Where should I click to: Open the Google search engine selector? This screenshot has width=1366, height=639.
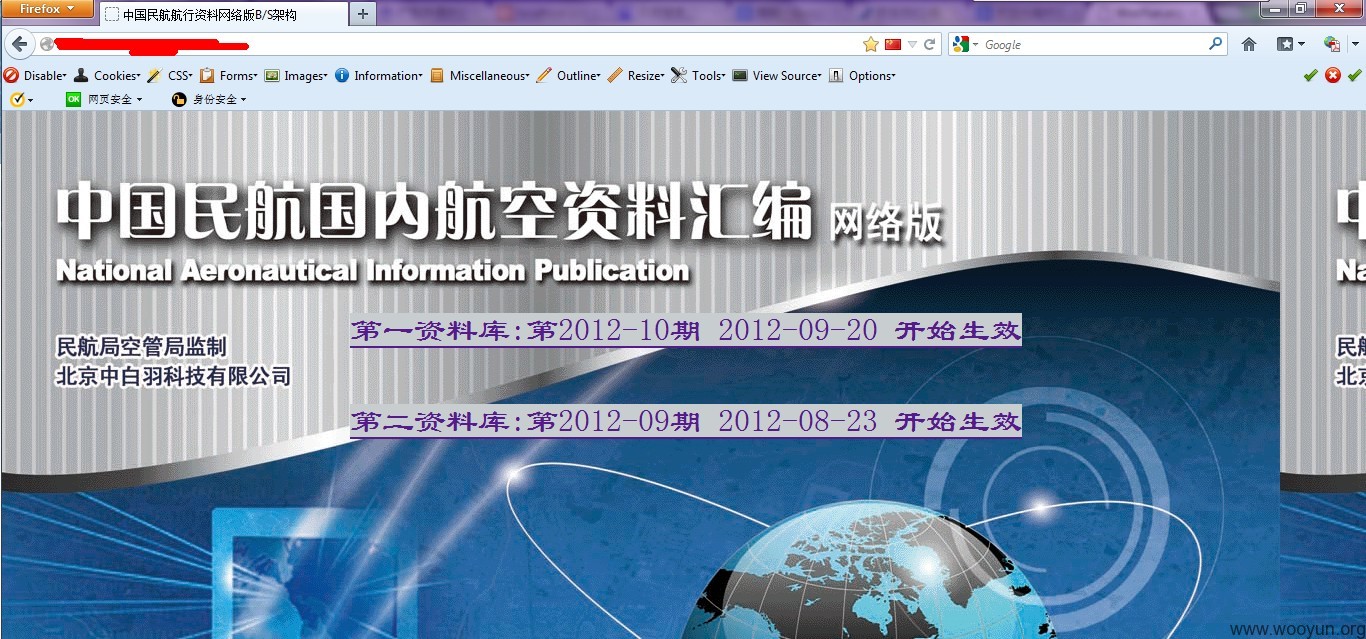pos(965,44)
